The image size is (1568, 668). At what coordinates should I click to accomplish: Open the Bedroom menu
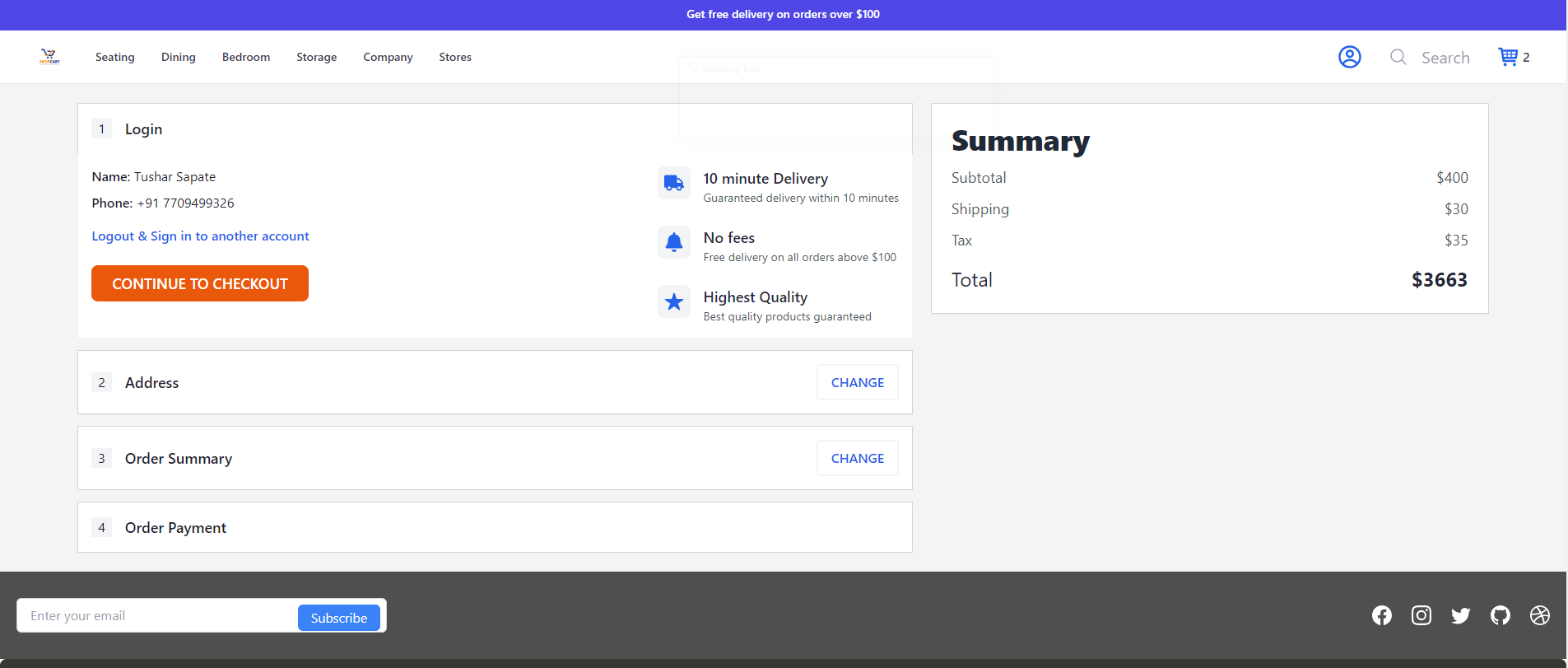click(246, 57)
